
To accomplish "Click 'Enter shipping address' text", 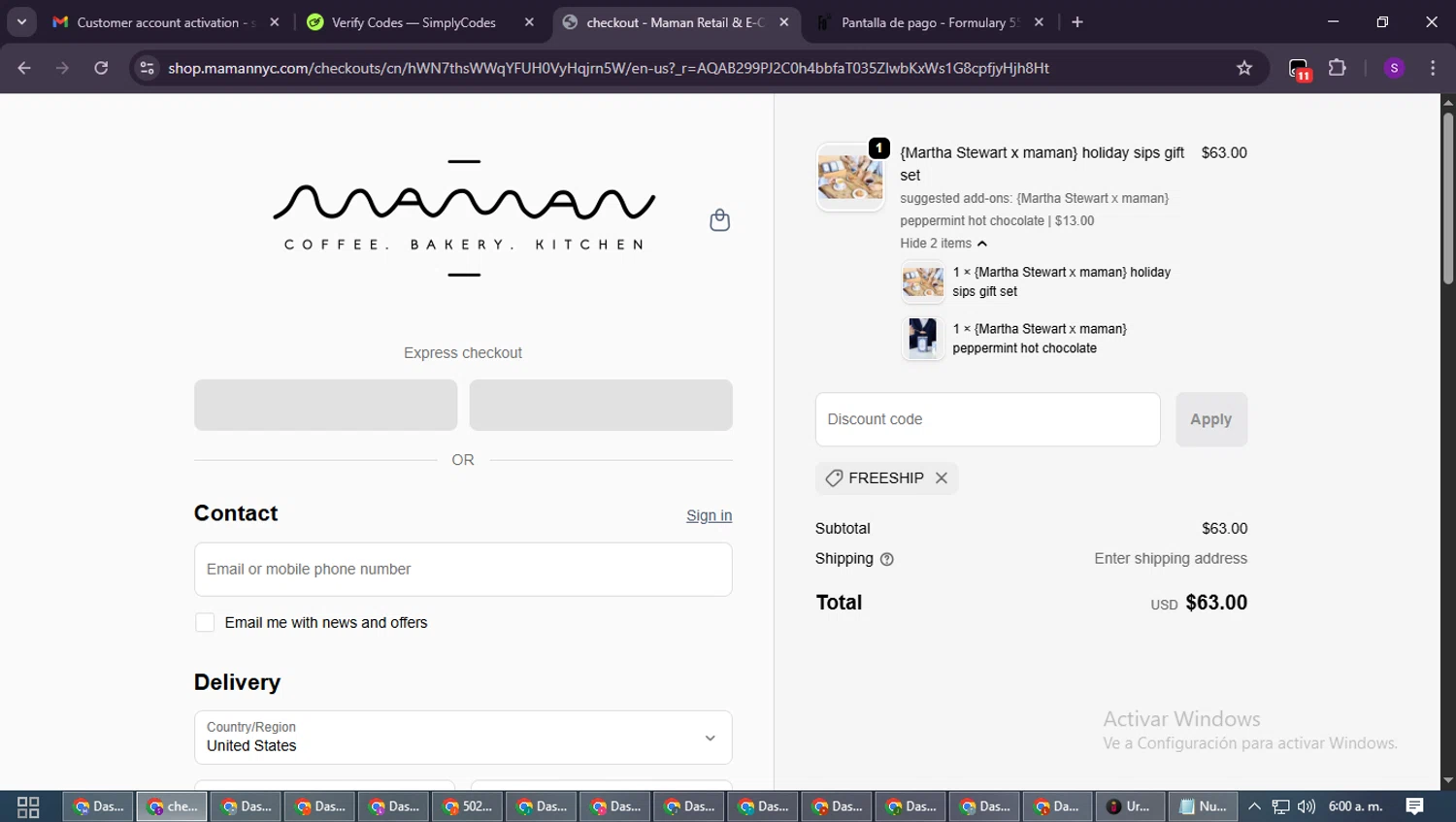I will coord(1171,558).
